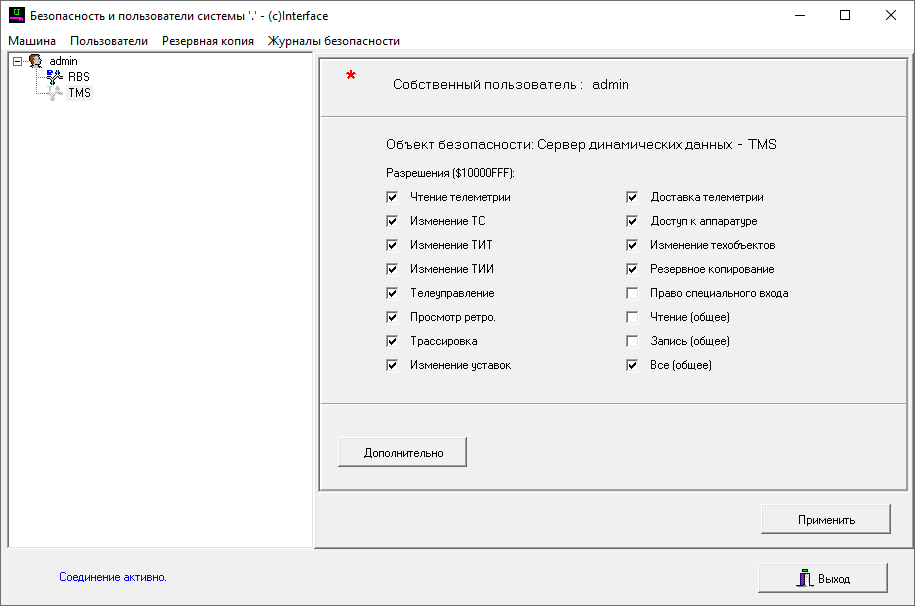This screenshot has width=915, height=606.
Task: Open the Машина menu
Action: 32,41
